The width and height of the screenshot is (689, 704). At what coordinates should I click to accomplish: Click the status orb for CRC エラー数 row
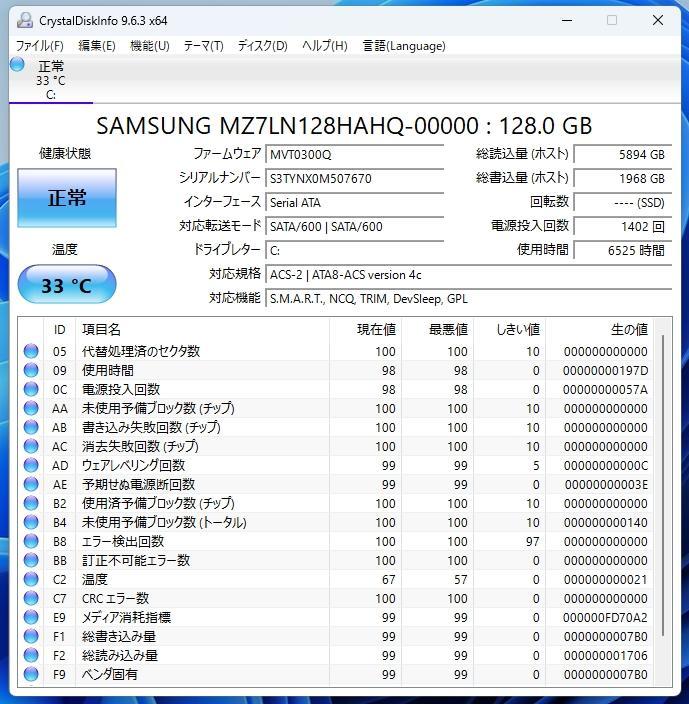(x=31, y=598)
